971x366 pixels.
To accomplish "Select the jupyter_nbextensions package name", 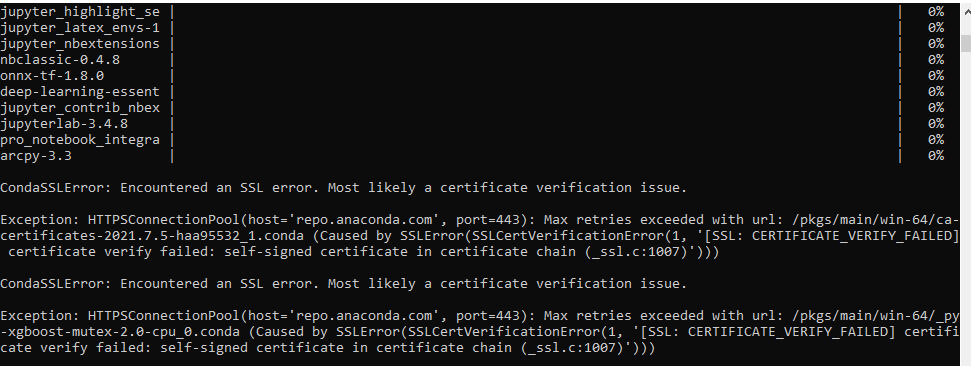I will point(80,44).
